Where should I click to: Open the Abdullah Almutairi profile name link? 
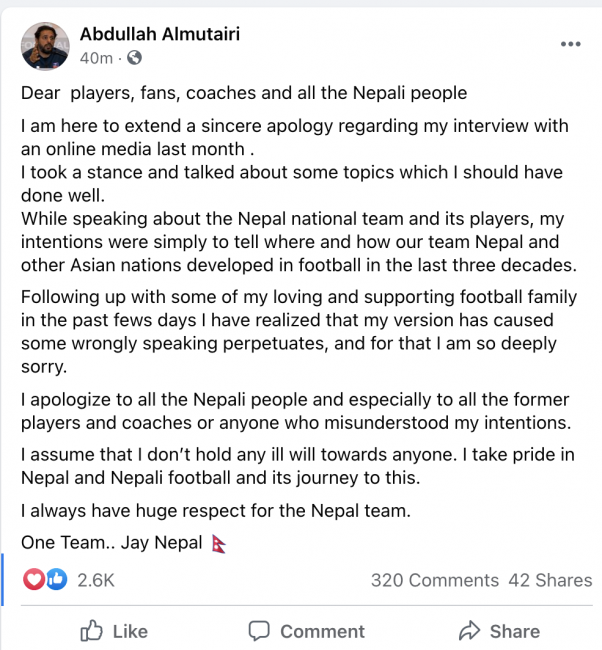tap(160, 34)
